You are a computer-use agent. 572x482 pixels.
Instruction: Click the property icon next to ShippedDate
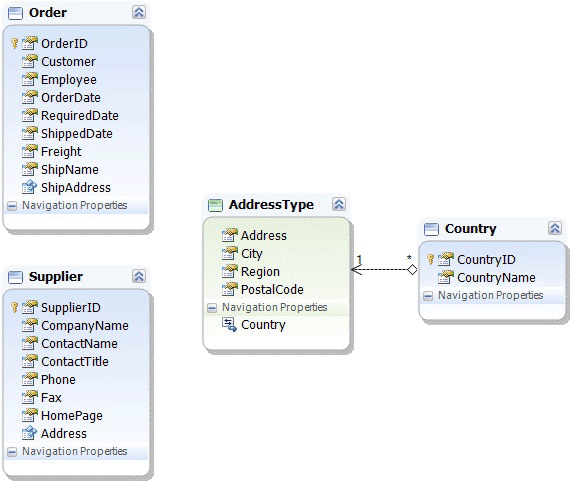[30, 133]
